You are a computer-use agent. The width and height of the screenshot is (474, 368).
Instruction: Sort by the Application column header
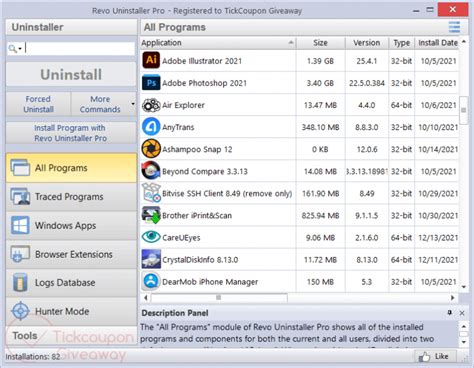click(218, 43)
